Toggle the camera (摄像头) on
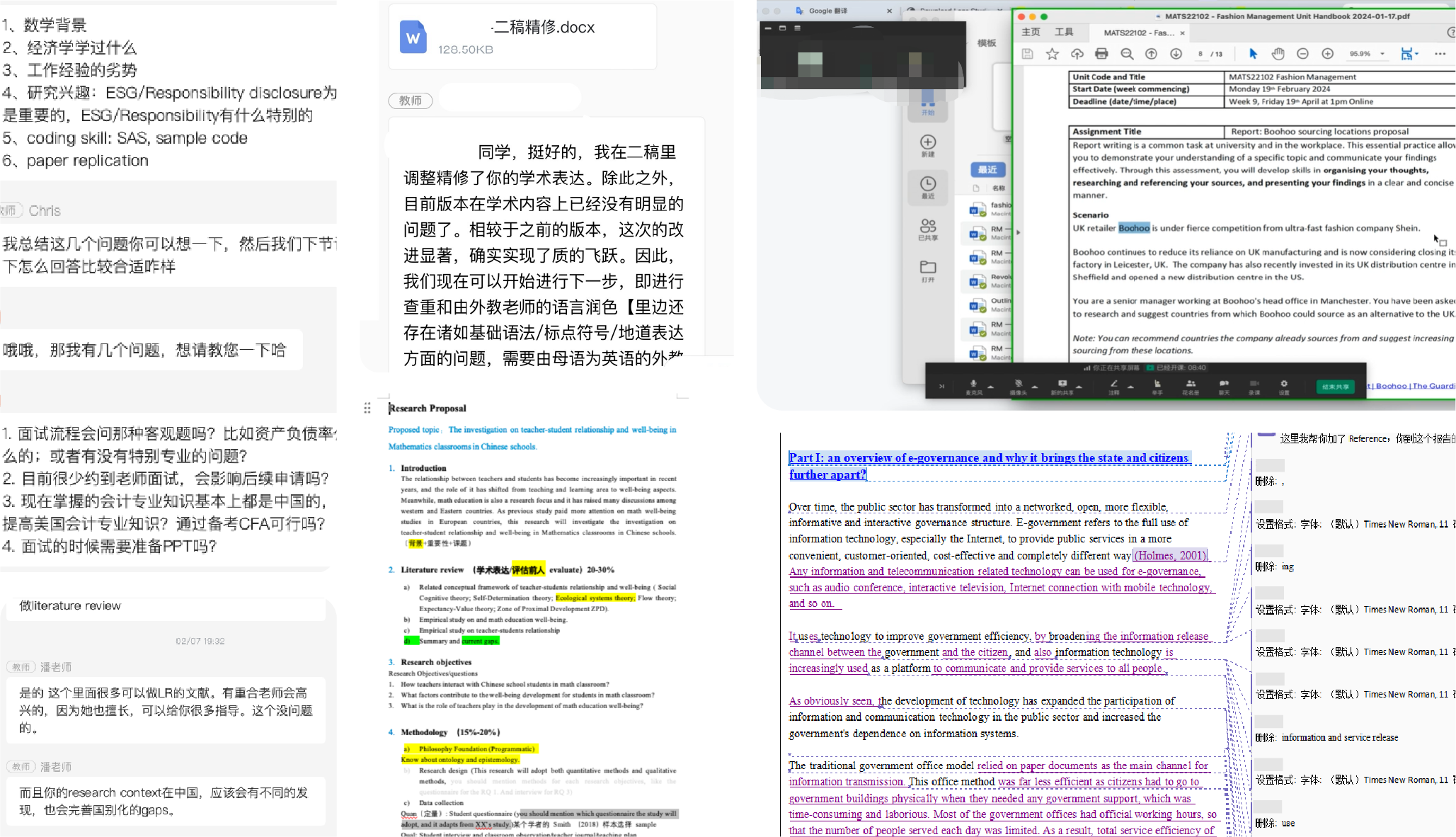The image size is (1456, 837). [x=1018, y=385]
